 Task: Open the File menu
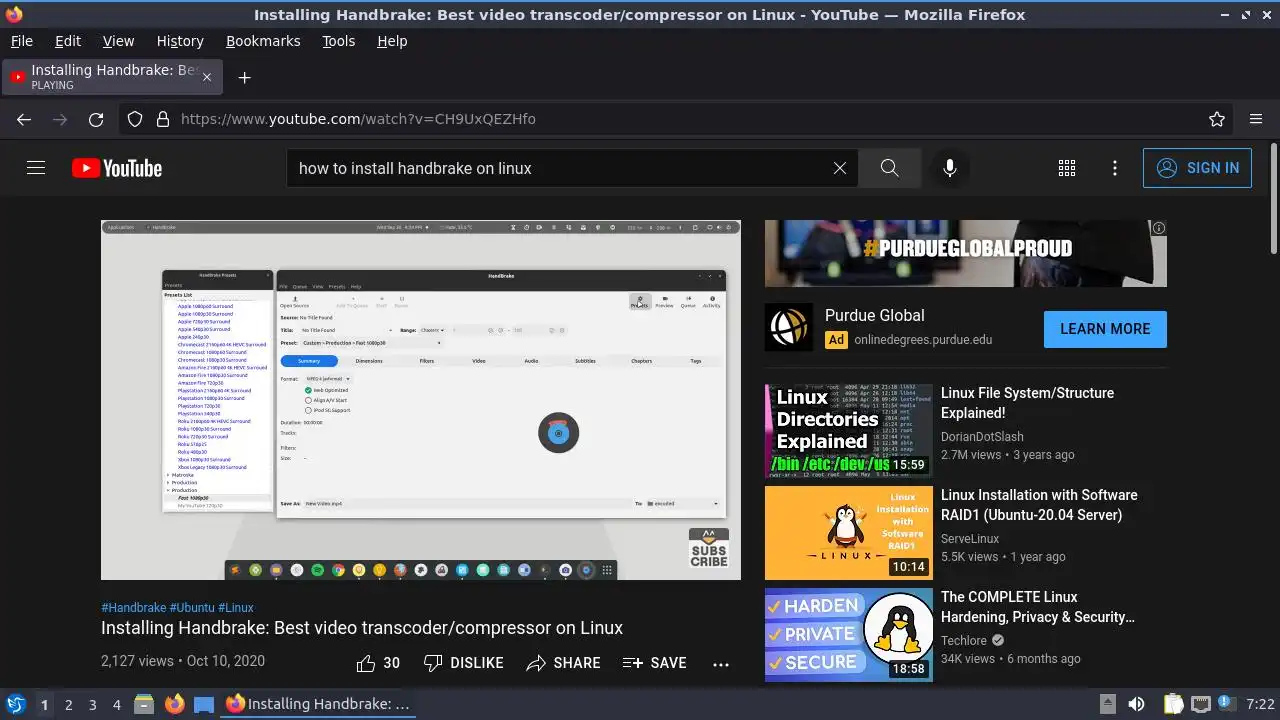[21, 41]
